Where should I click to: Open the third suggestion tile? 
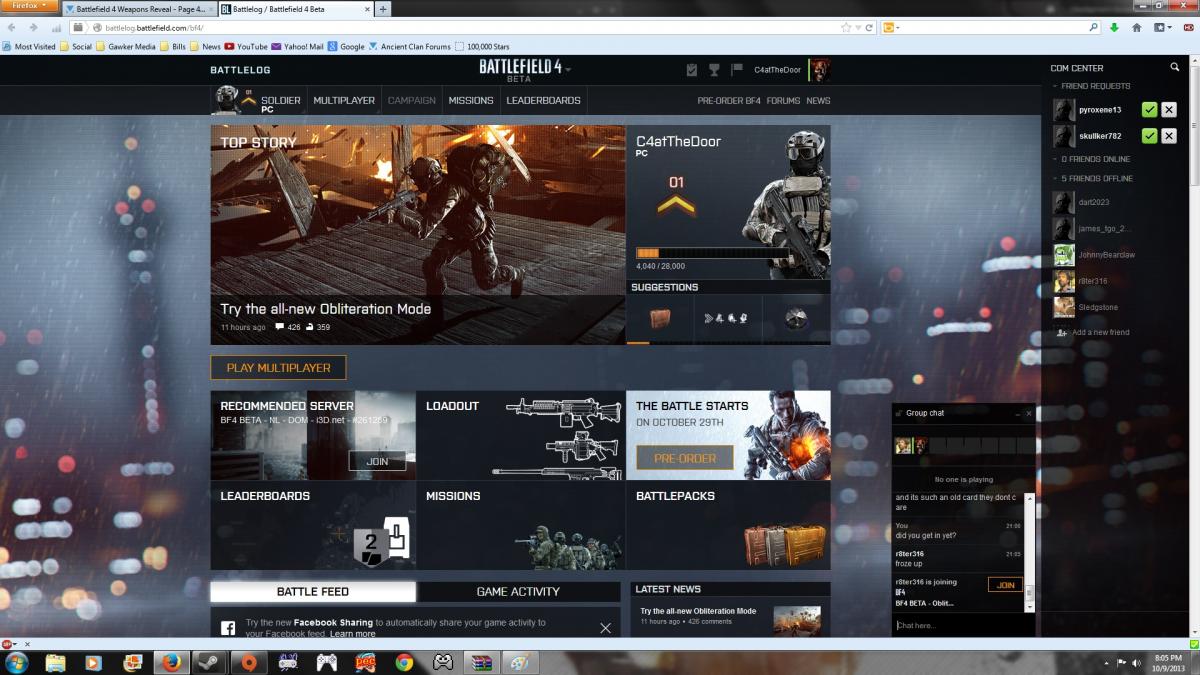(796, 319)
